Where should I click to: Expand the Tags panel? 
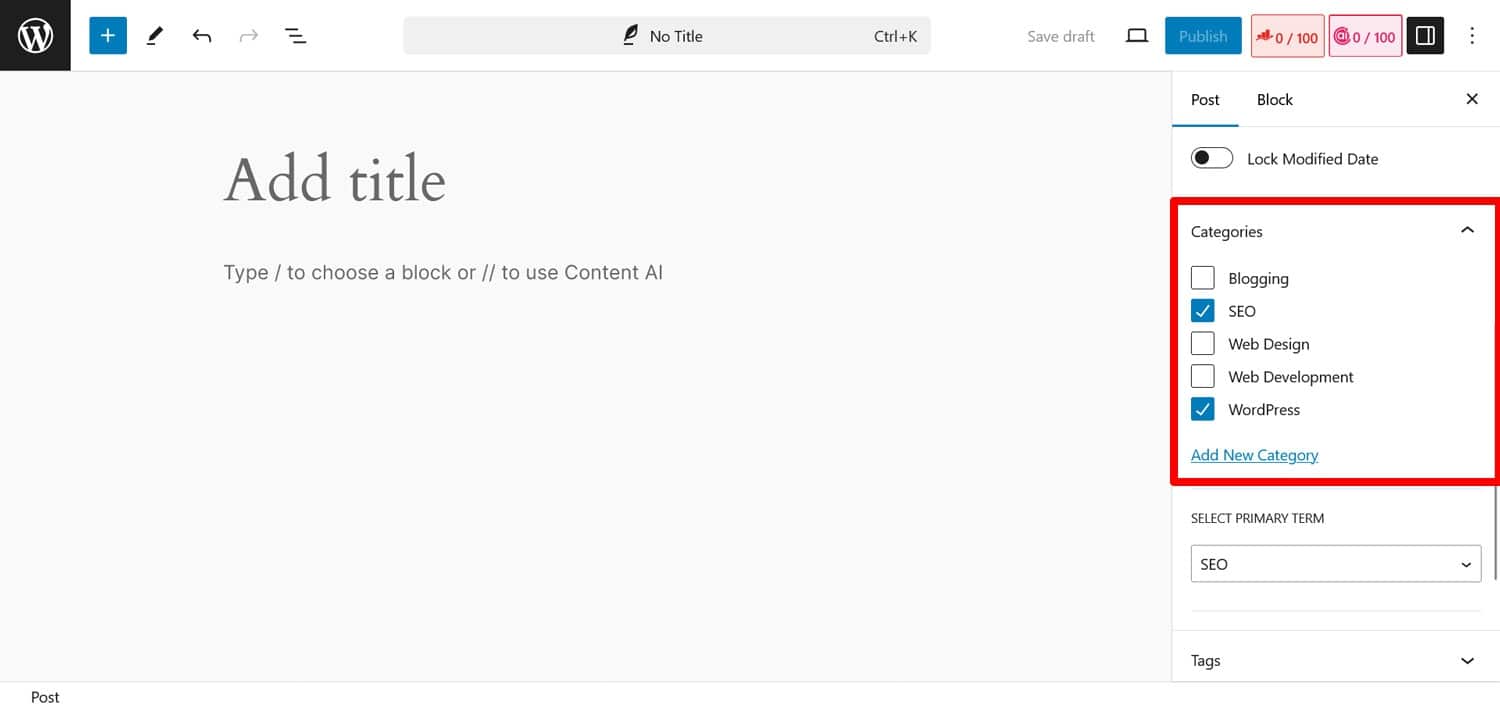tap(1467, 660)
